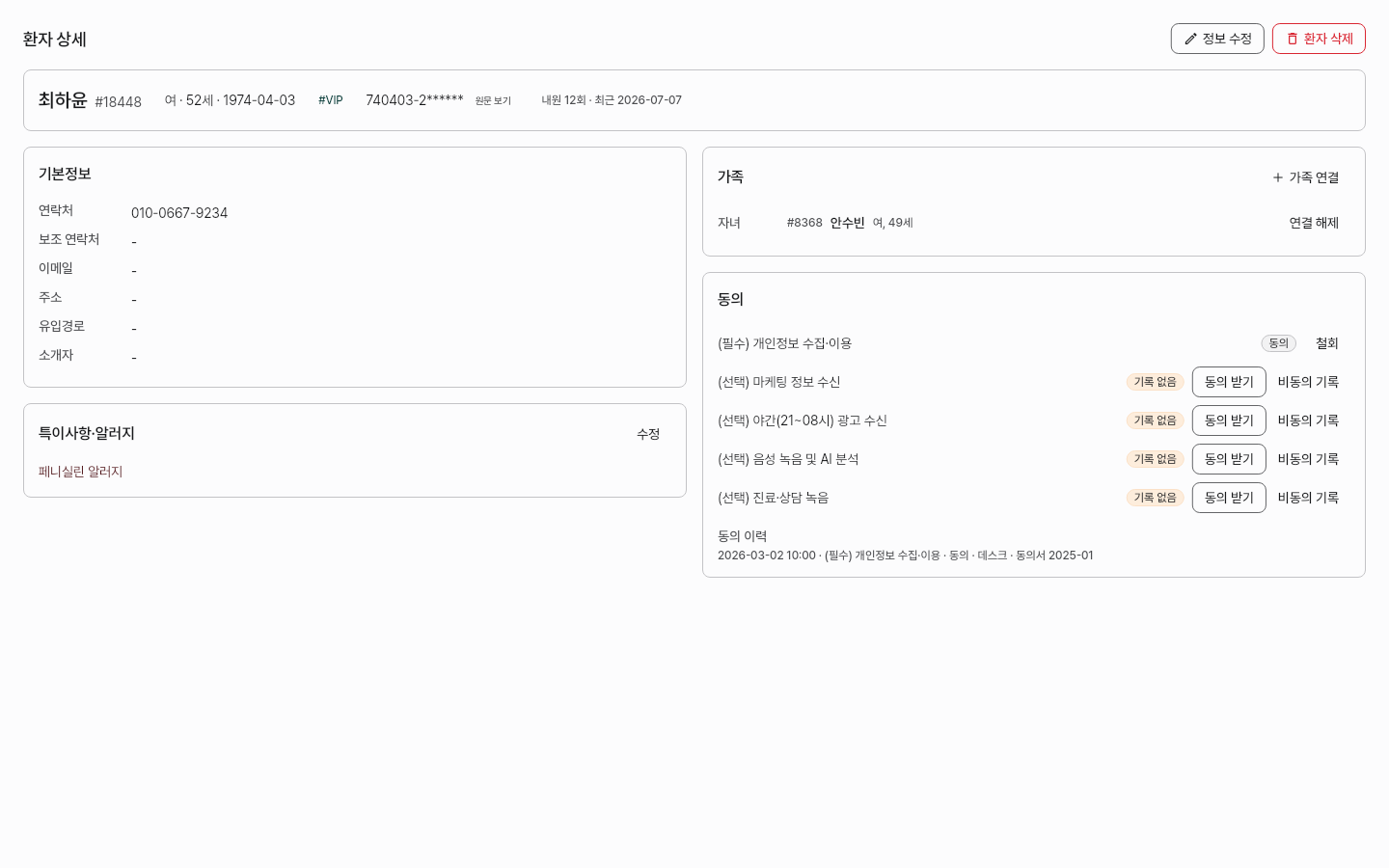Delete patient with 환자 삭제 button
Screen dimensions: 1389x868
1319,39
